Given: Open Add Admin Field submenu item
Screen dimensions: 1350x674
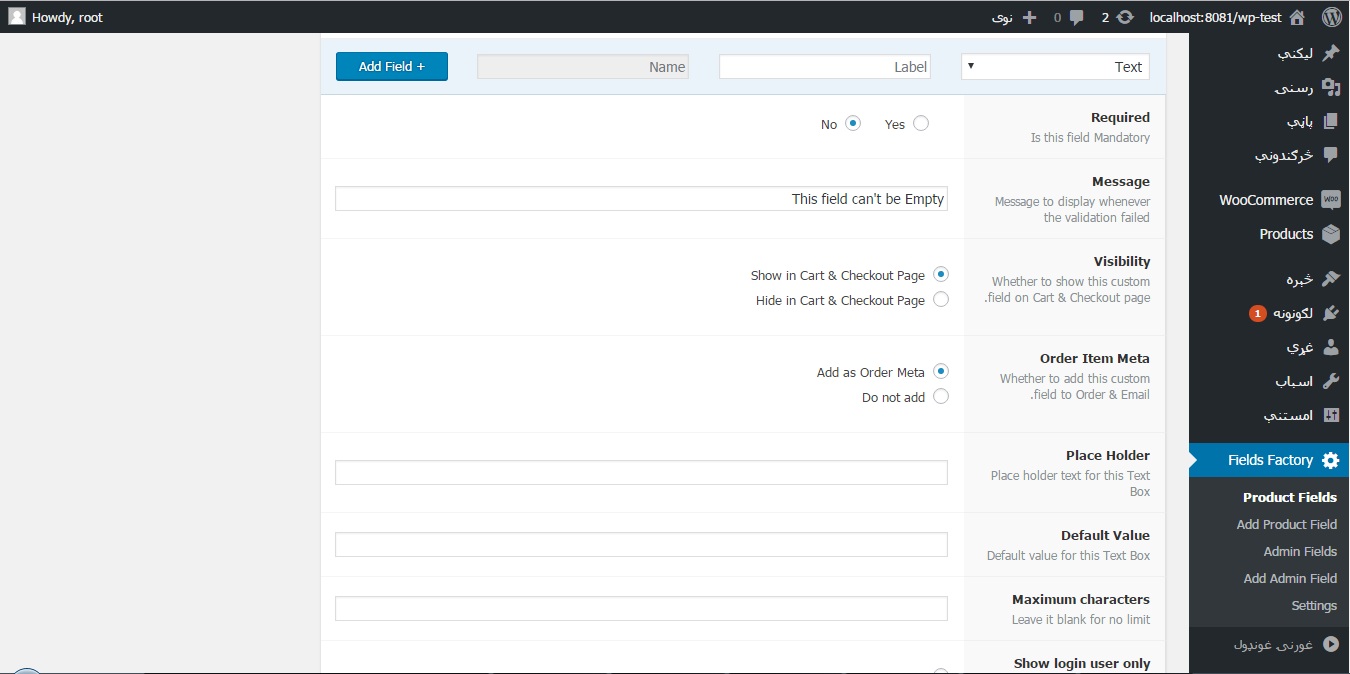Looking at the screenshot, I should pos(1290,578).
